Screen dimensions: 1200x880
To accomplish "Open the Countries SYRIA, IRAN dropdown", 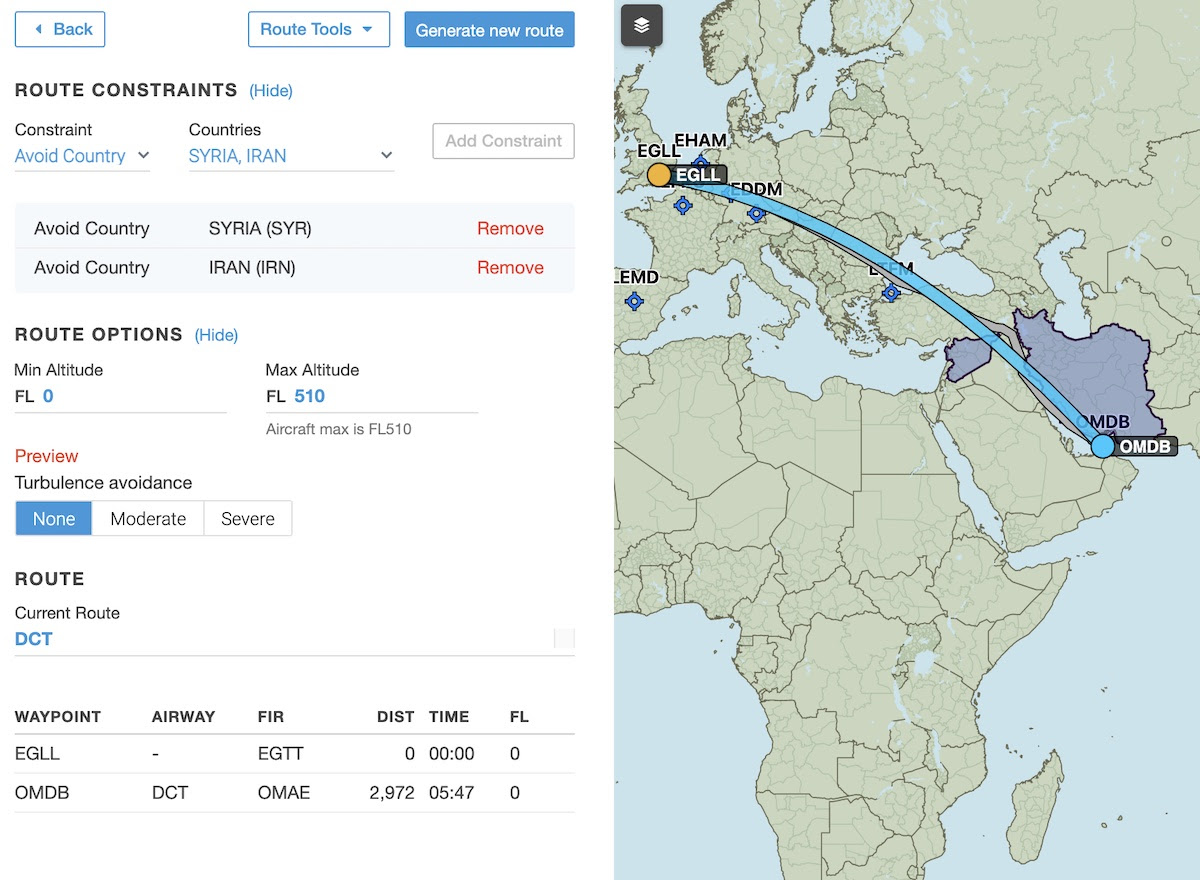I will (x=291, y=156).
